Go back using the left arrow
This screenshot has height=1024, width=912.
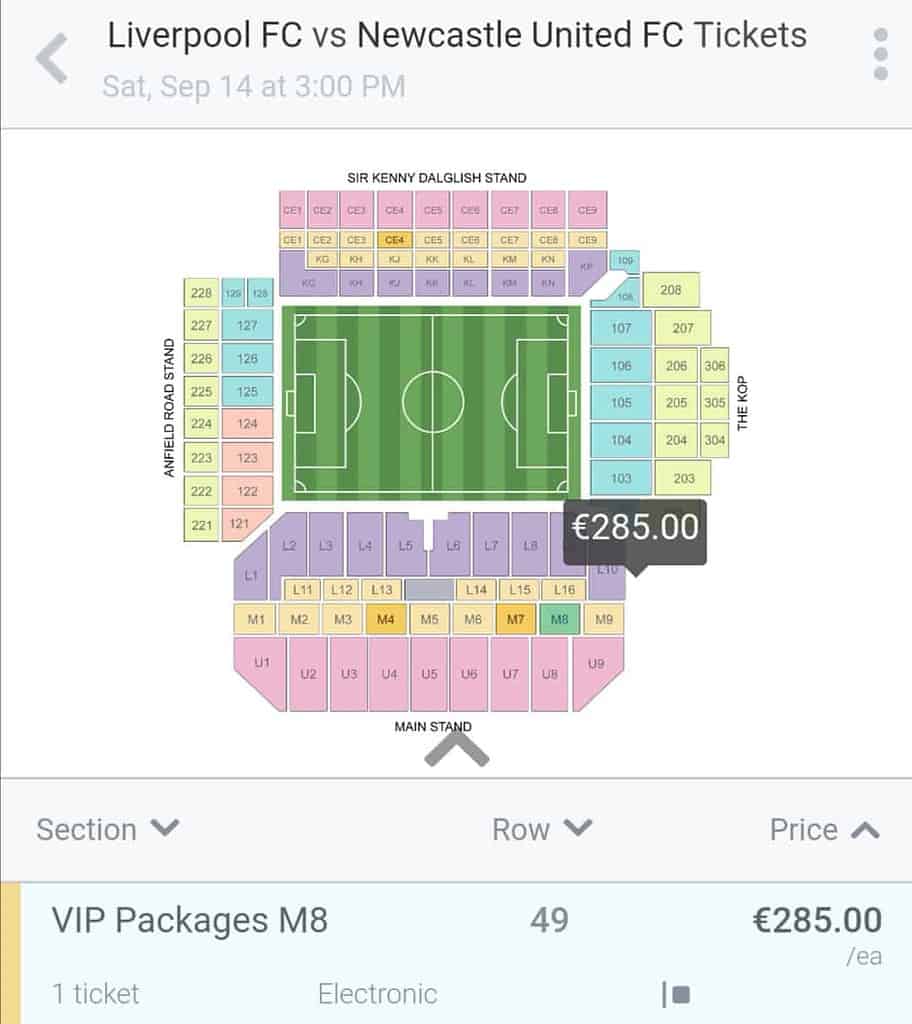[x=52, y=58]
